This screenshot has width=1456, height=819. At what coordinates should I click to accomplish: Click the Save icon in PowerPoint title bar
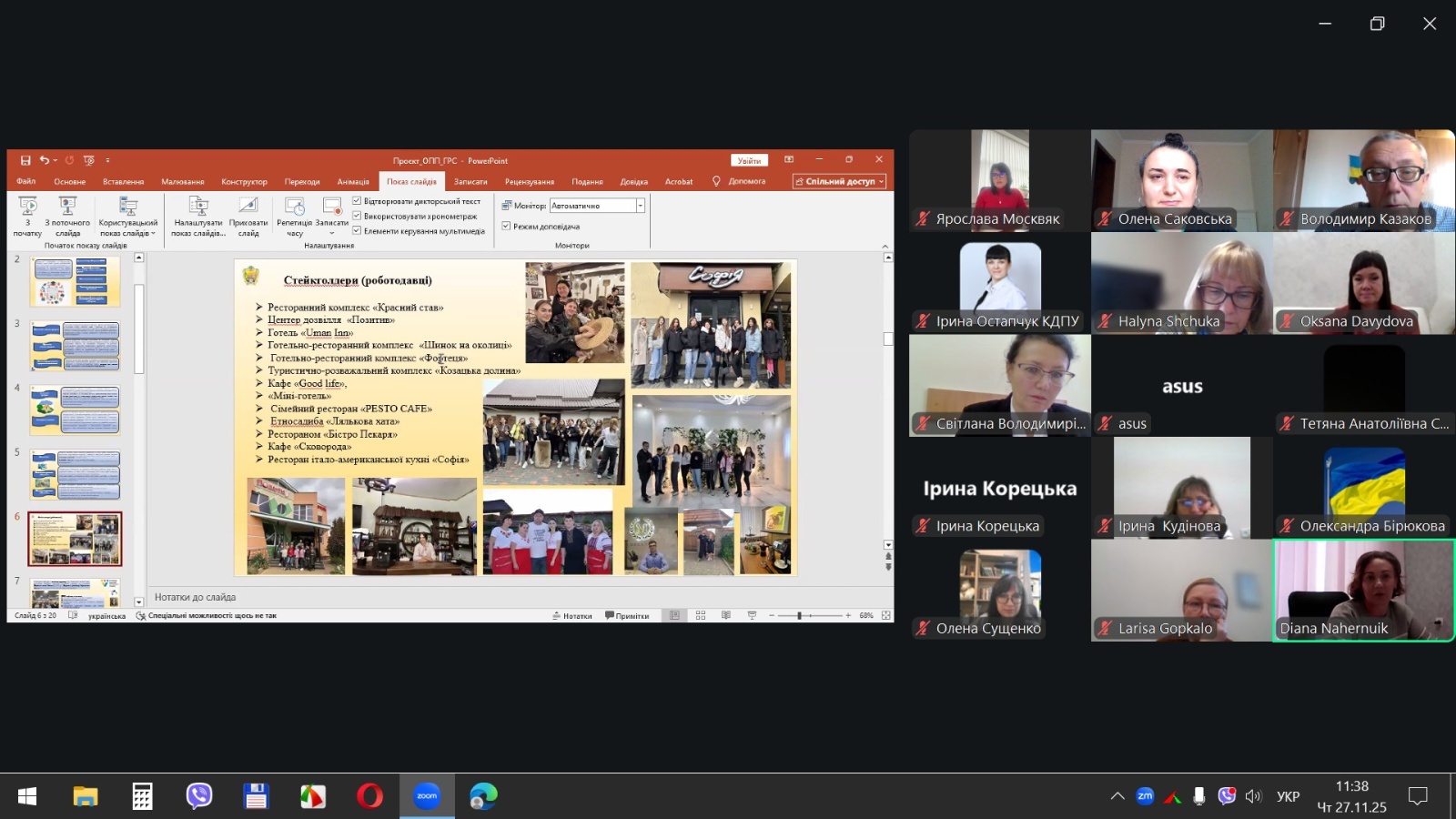[25, 160]
